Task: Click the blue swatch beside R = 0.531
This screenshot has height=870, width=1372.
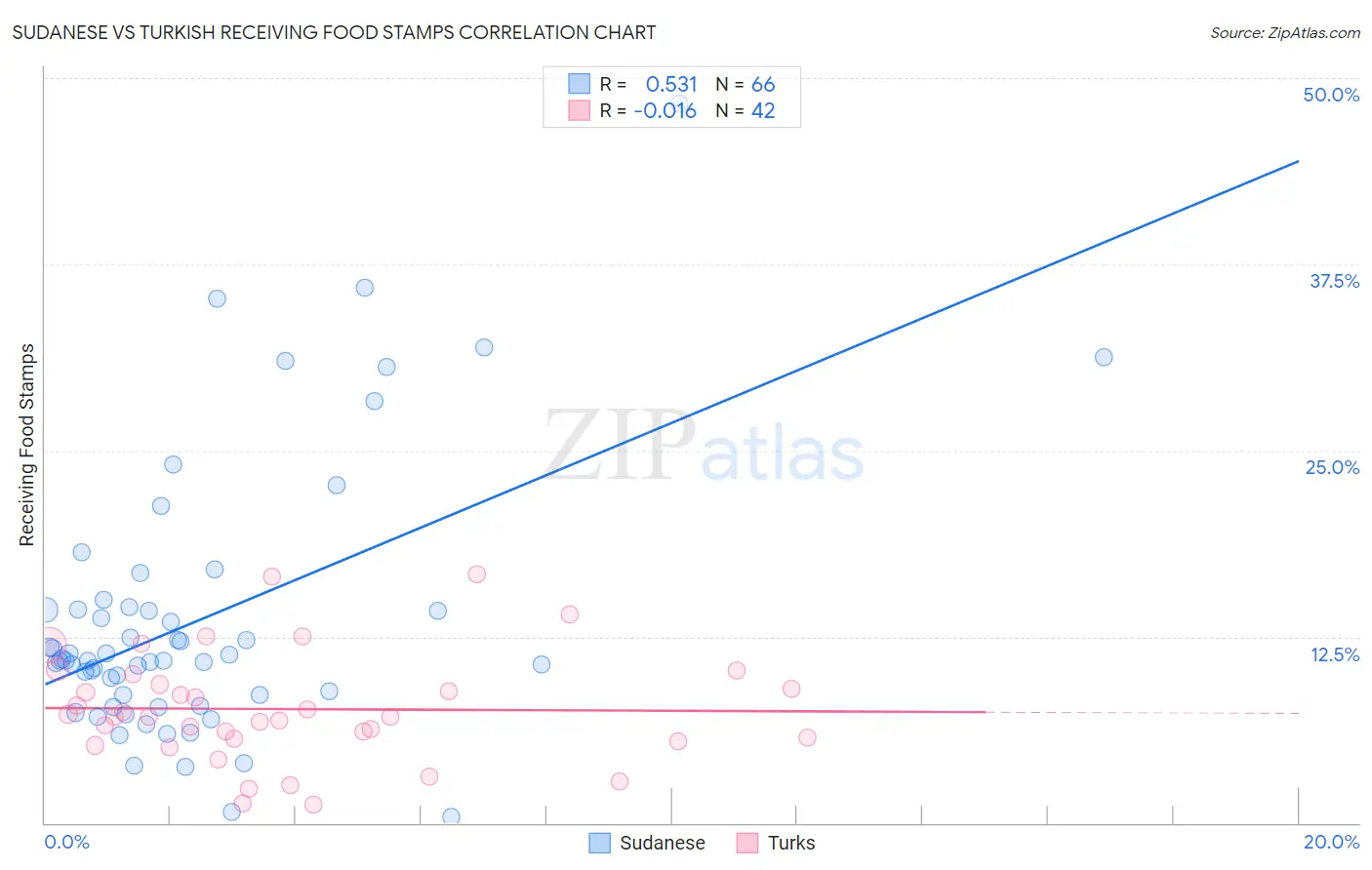Action: [580, 84]
